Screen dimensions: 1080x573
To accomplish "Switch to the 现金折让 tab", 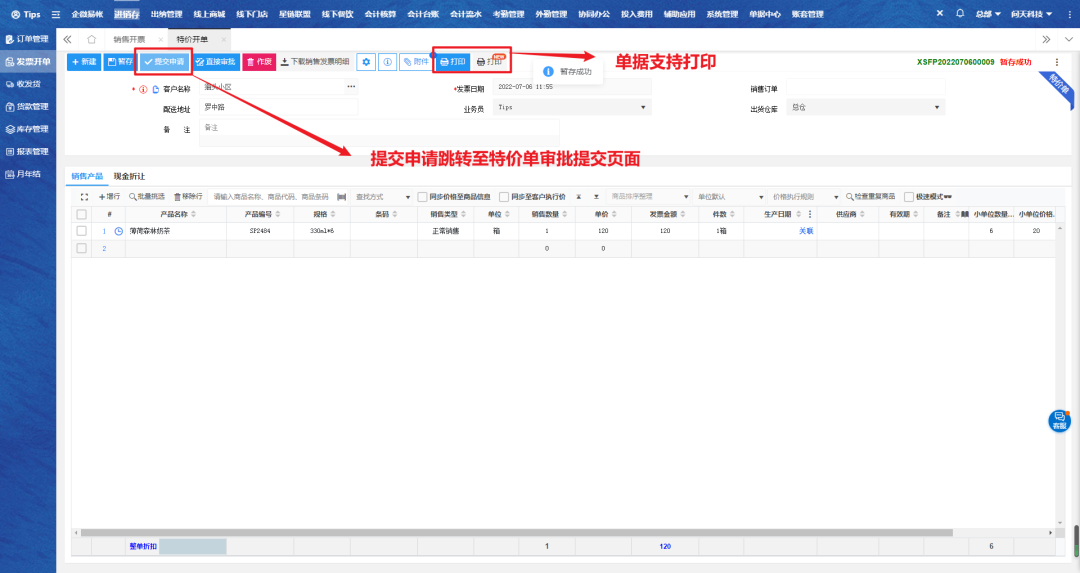I will 129,175.
